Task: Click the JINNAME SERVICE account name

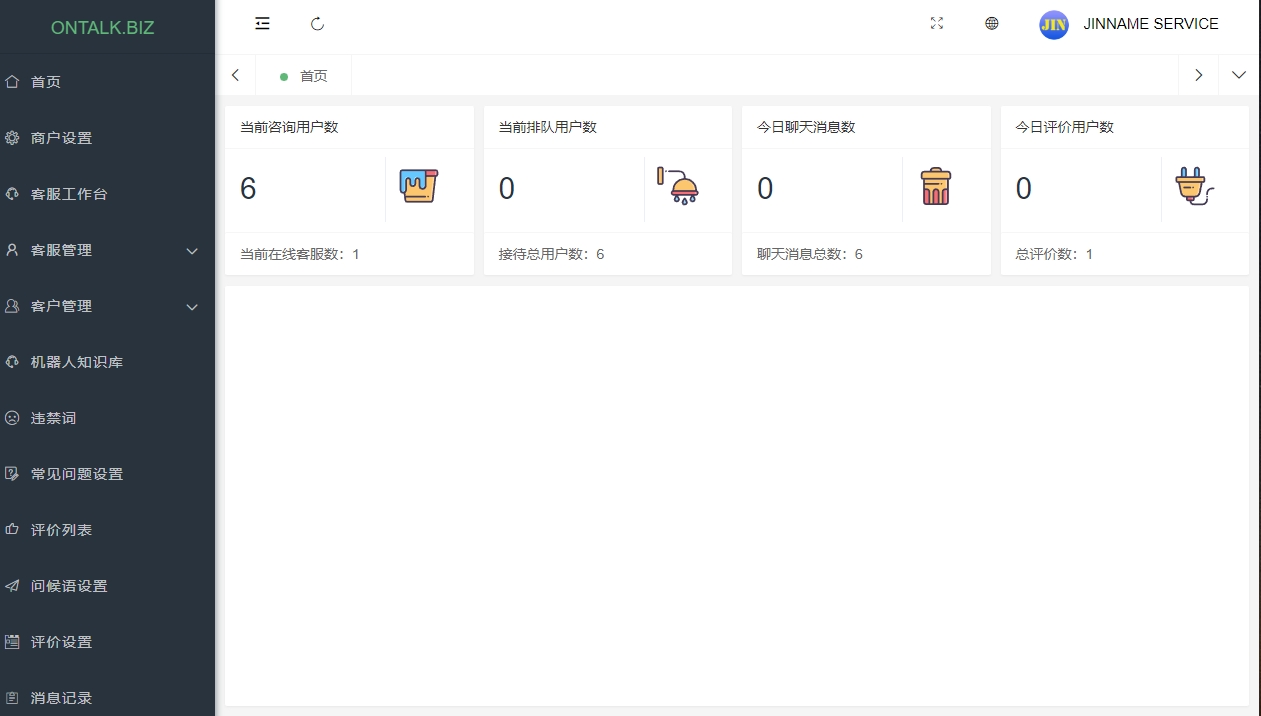Action: click(1151, 24)
